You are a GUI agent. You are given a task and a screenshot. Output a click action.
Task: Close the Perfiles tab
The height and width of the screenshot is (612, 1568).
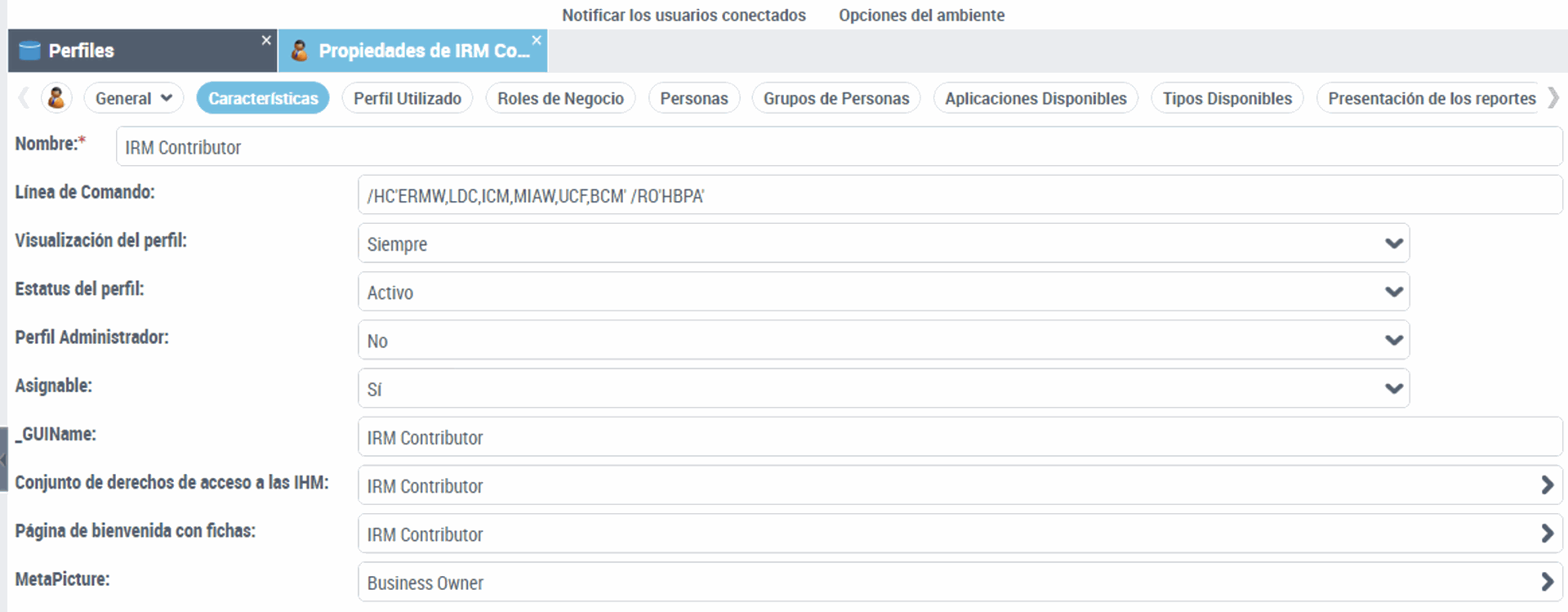pos(266,40)
